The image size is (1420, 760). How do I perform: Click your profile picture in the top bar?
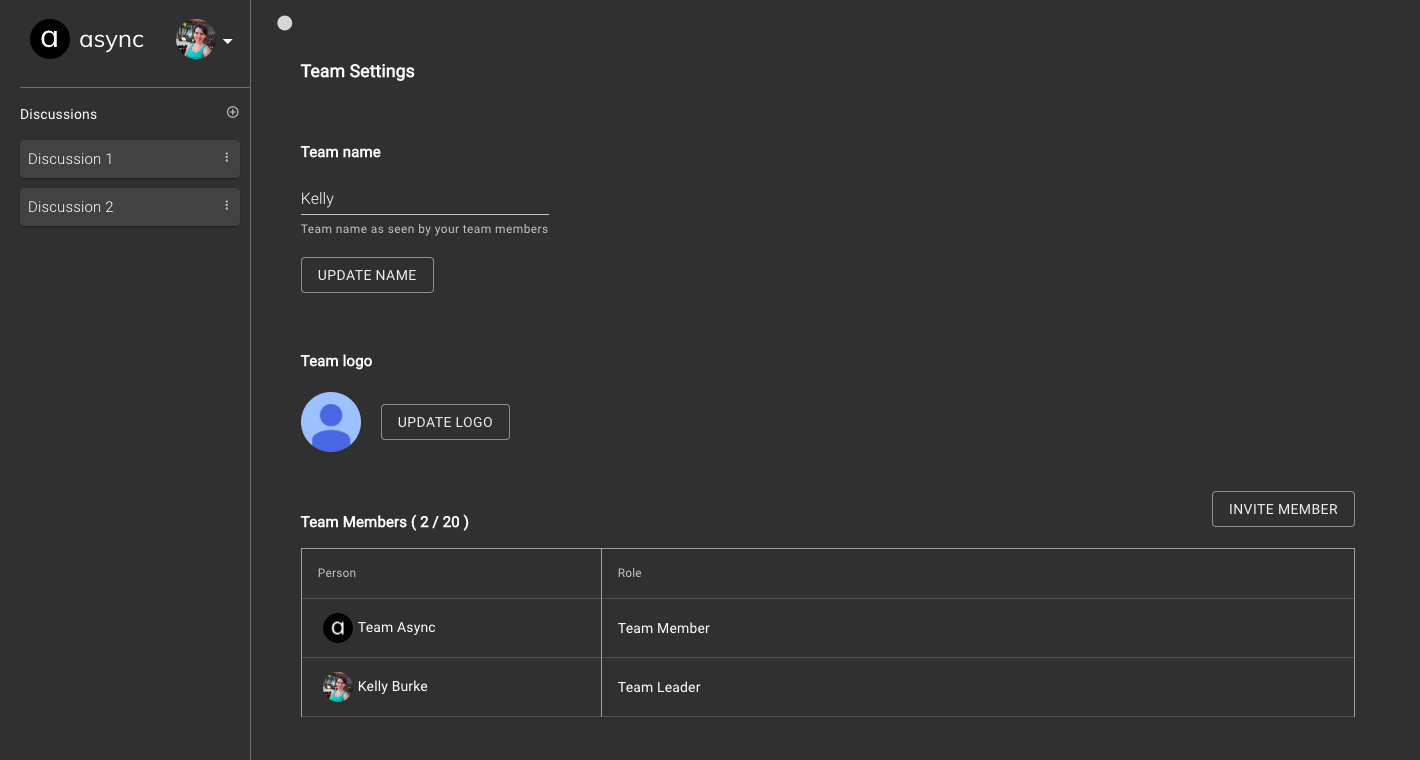196,39
